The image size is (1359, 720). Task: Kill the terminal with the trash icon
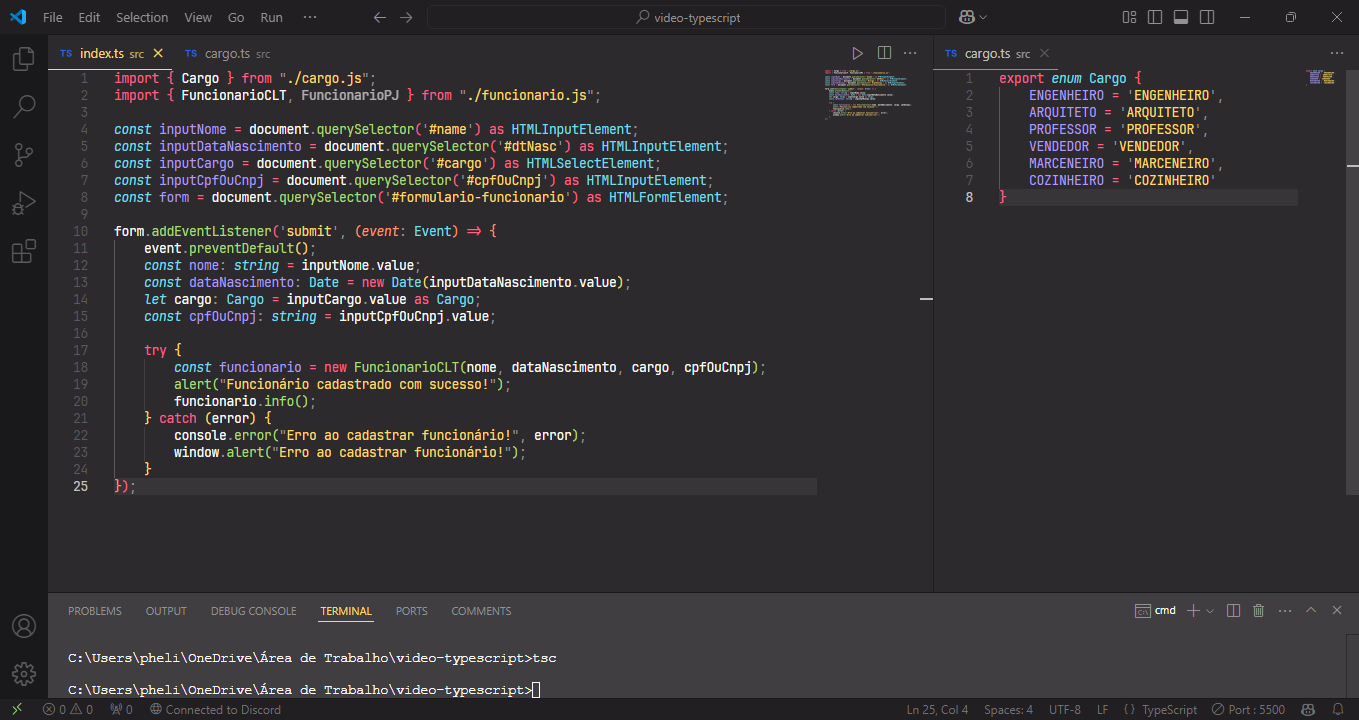pos(1259,610)
